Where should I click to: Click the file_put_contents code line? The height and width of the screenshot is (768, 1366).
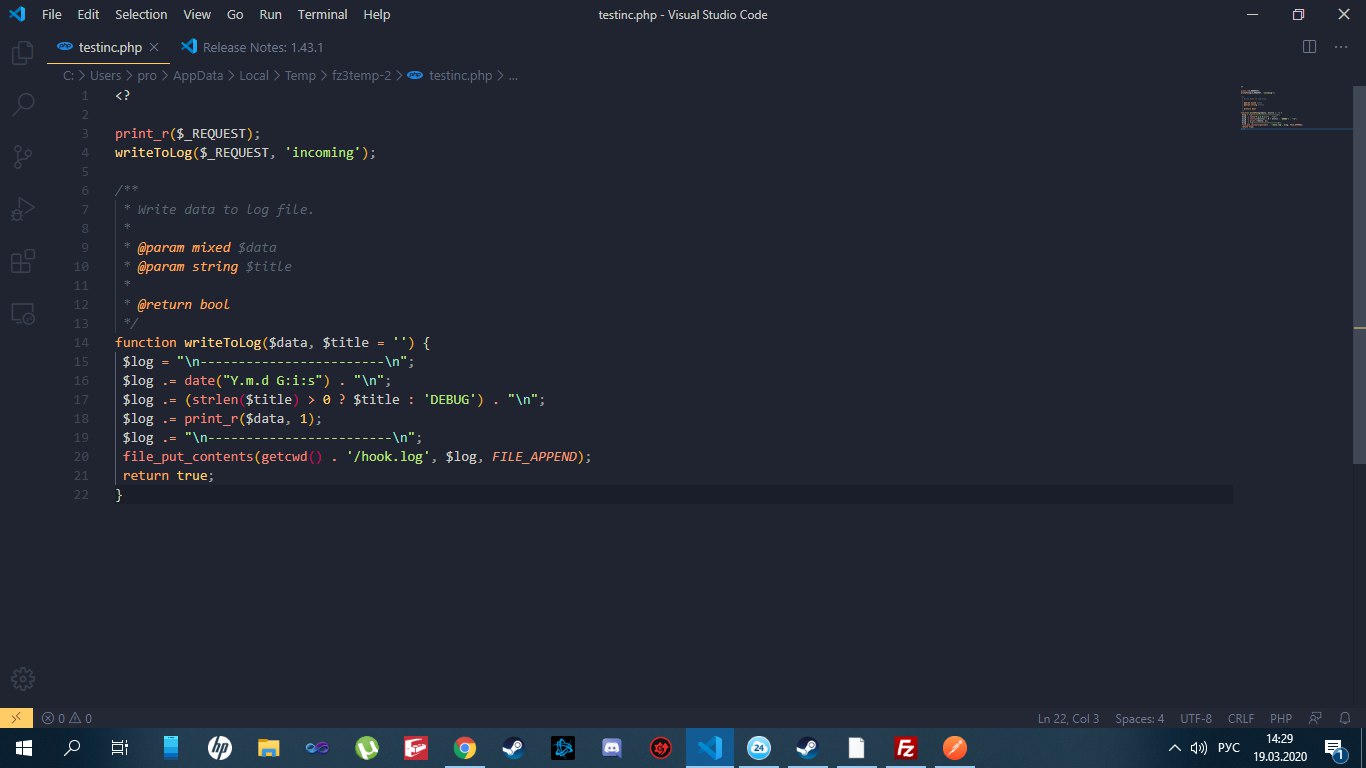pos(357,456)
